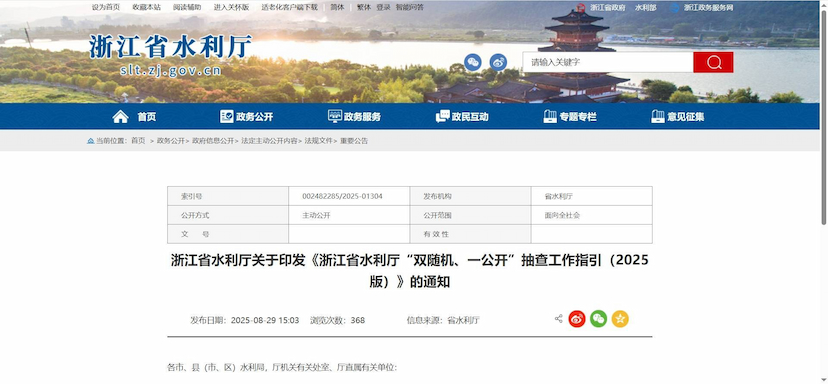Share article to Weibo via red icon

577,319
